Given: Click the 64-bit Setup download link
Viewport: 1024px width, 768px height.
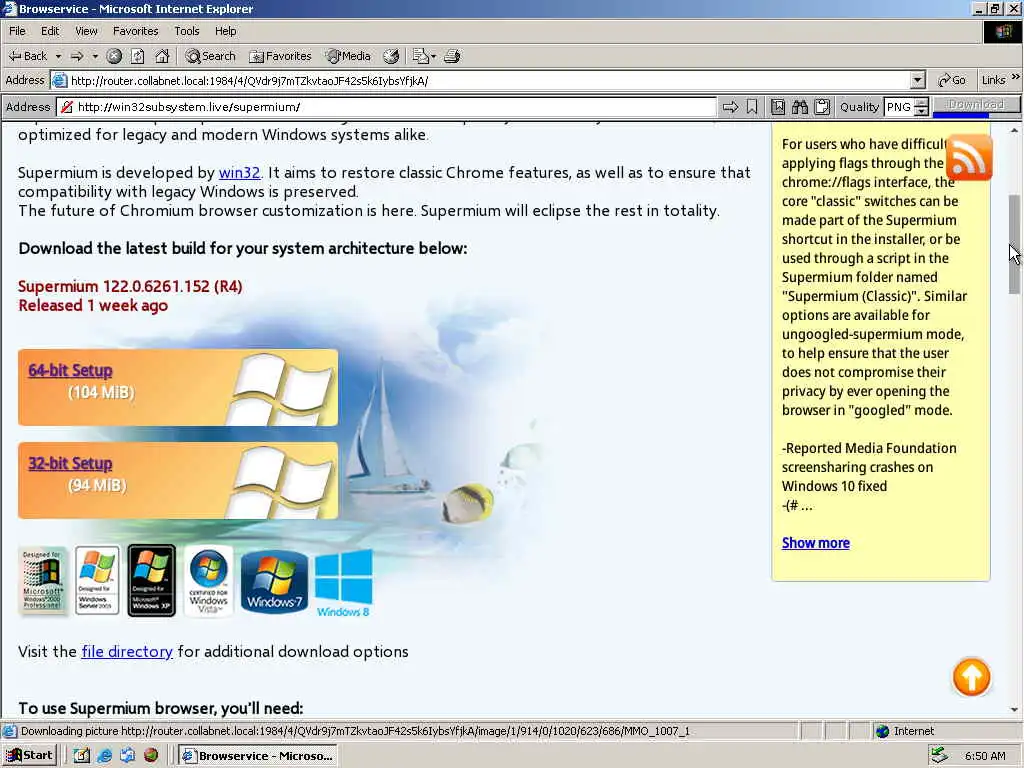Looking at the screenshot, I should 71,370.
